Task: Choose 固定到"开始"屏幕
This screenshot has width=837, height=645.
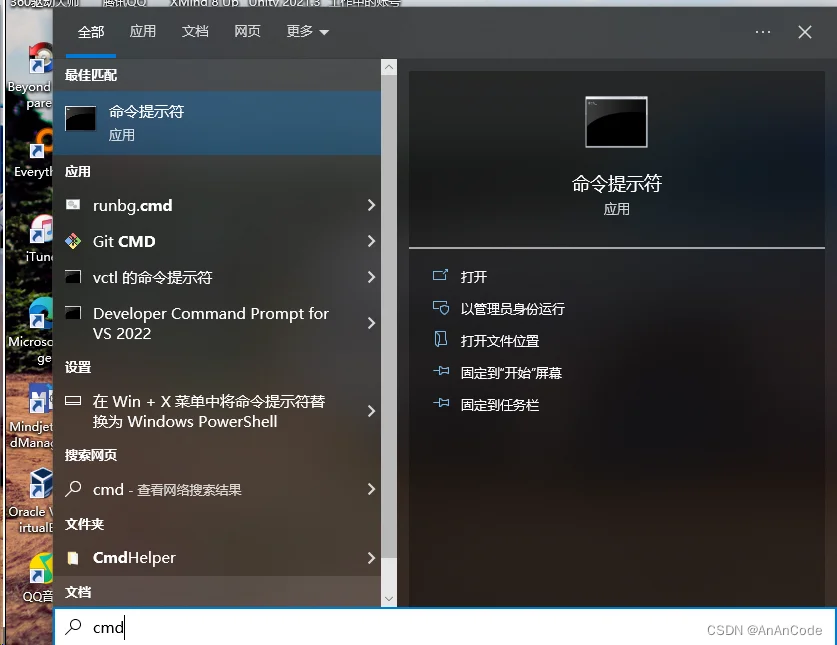Action: 511,373
